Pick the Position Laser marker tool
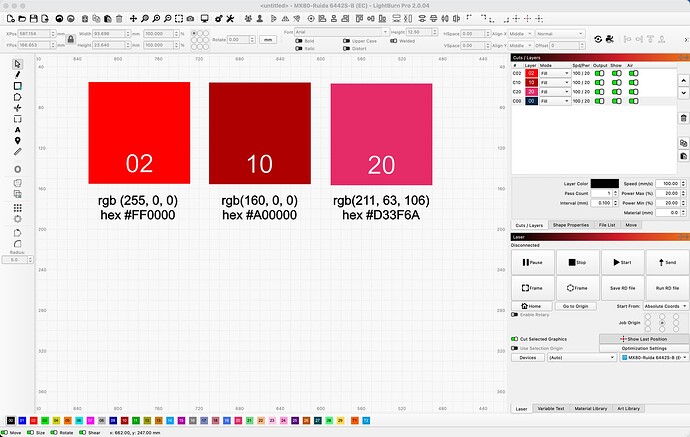Viewport: 690px width, 437px height. tap(18, 140)
